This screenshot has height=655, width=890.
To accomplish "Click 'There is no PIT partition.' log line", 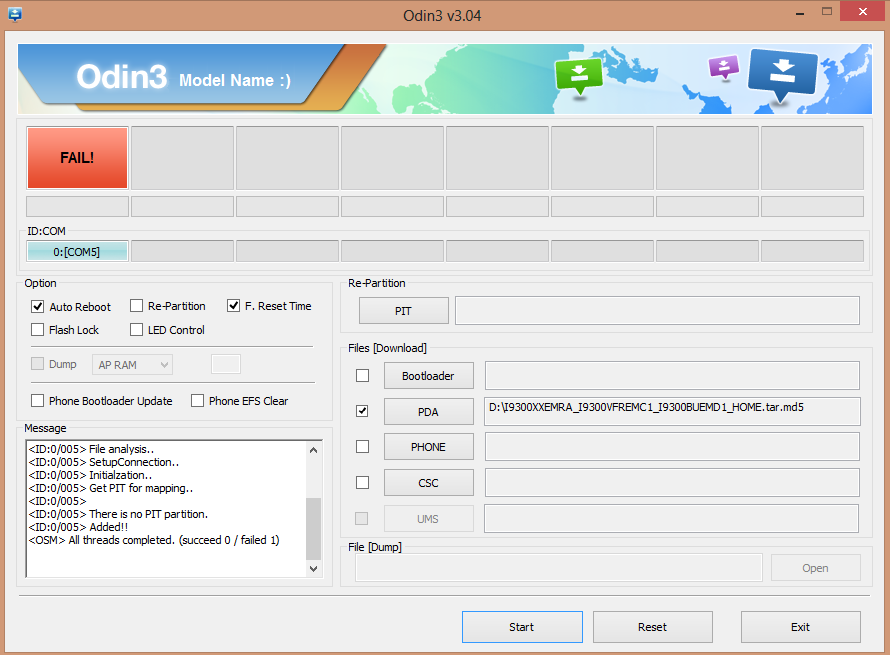I will click(118, 514).
